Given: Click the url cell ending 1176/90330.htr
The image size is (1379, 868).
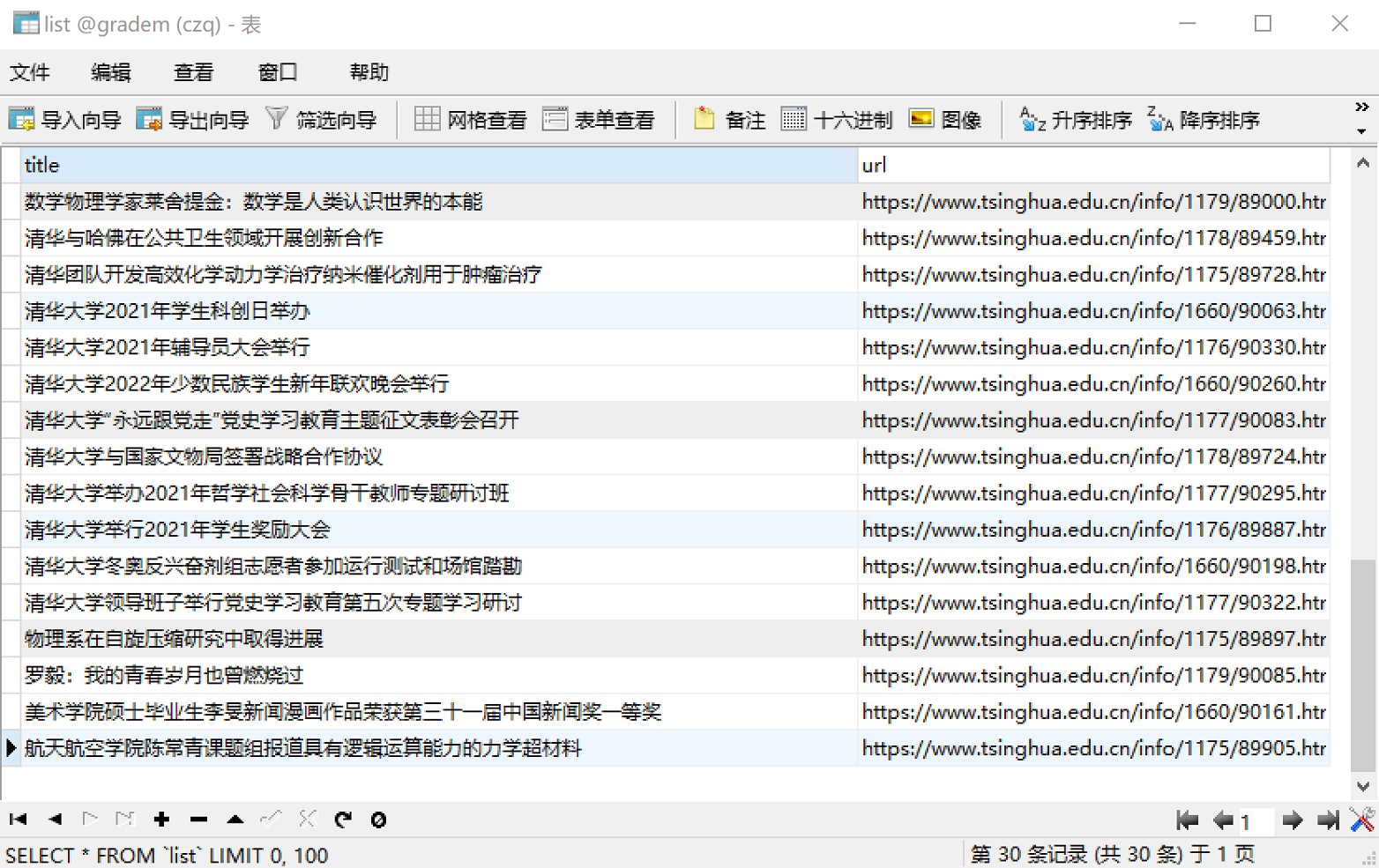Looking at the screenshot, I should [x=1093, y=347].
